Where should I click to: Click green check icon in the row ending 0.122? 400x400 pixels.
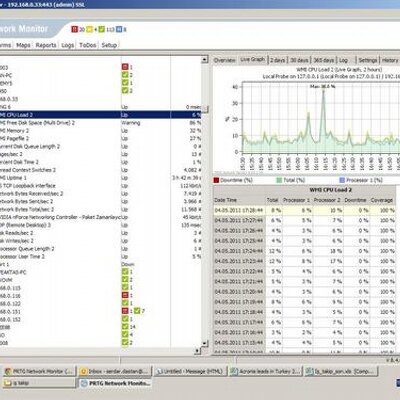pyautogui.click(x=125, y=303)
